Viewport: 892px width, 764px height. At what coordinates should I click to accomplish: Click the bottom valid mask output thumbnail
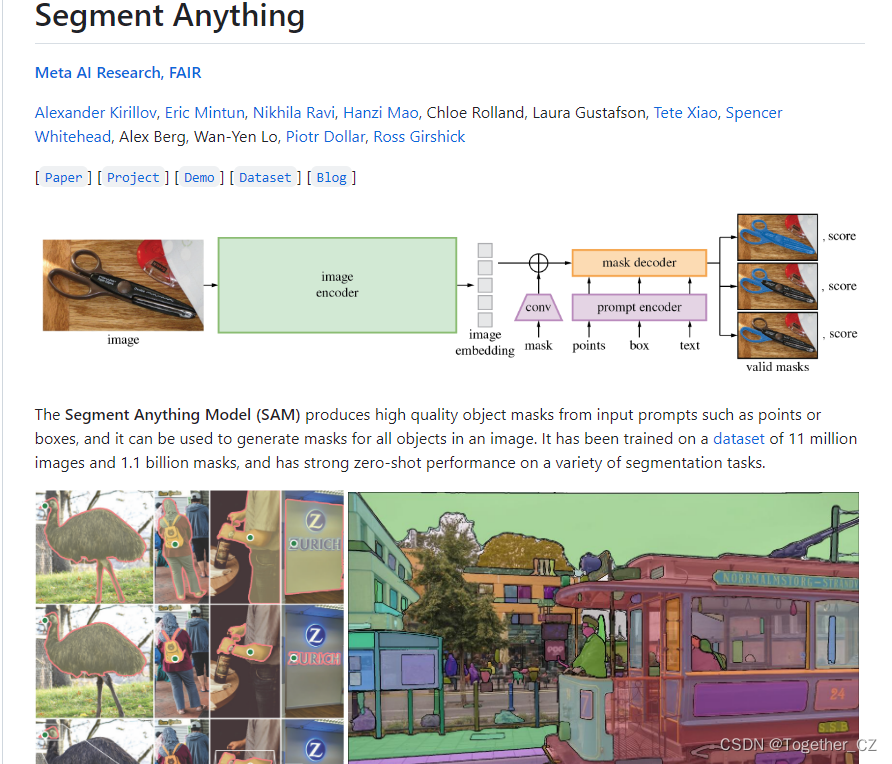point(777,335)
